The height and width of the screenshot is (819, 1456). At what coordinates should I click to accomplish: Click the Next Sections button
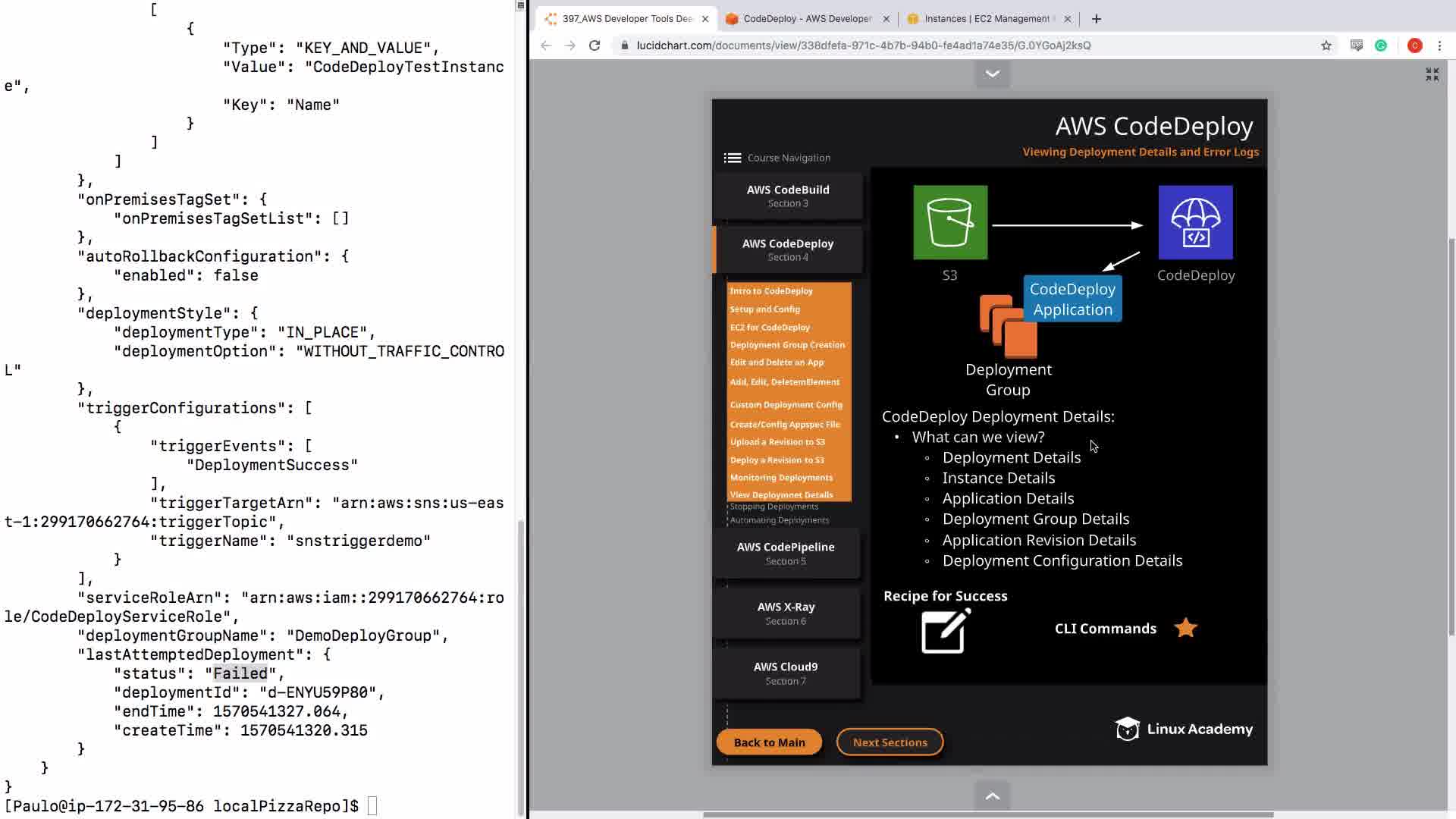click(x=890, y=742)
